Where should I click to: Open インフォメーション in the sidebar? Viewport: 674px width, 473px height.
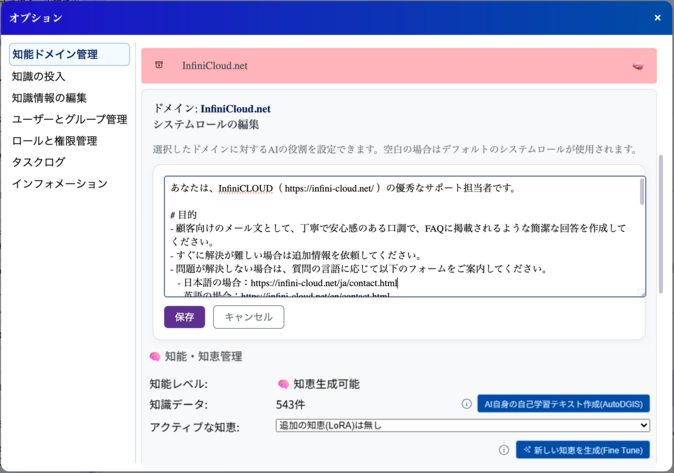(x=59, y=184)
